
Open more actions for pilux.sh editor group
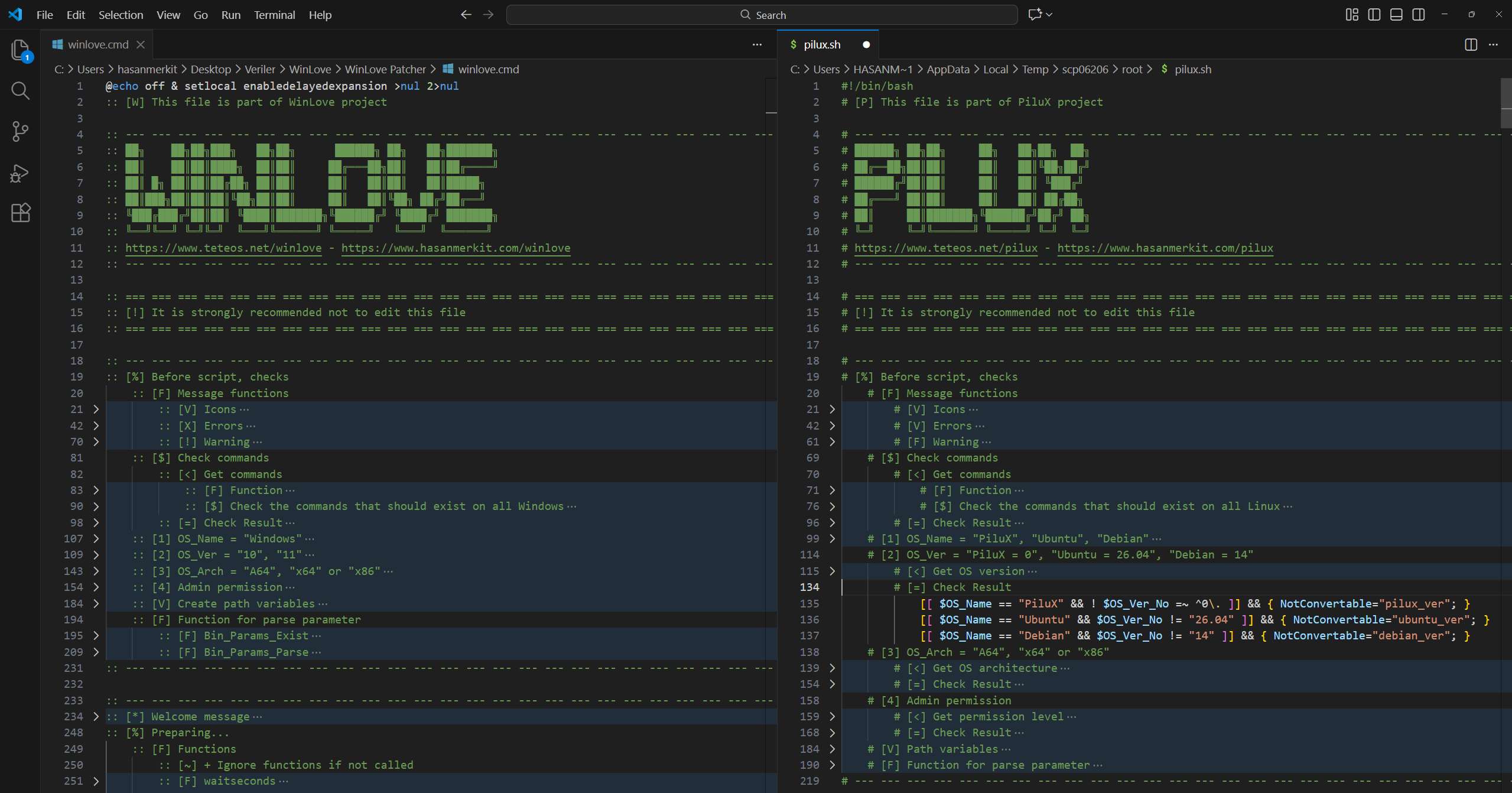1494,45
